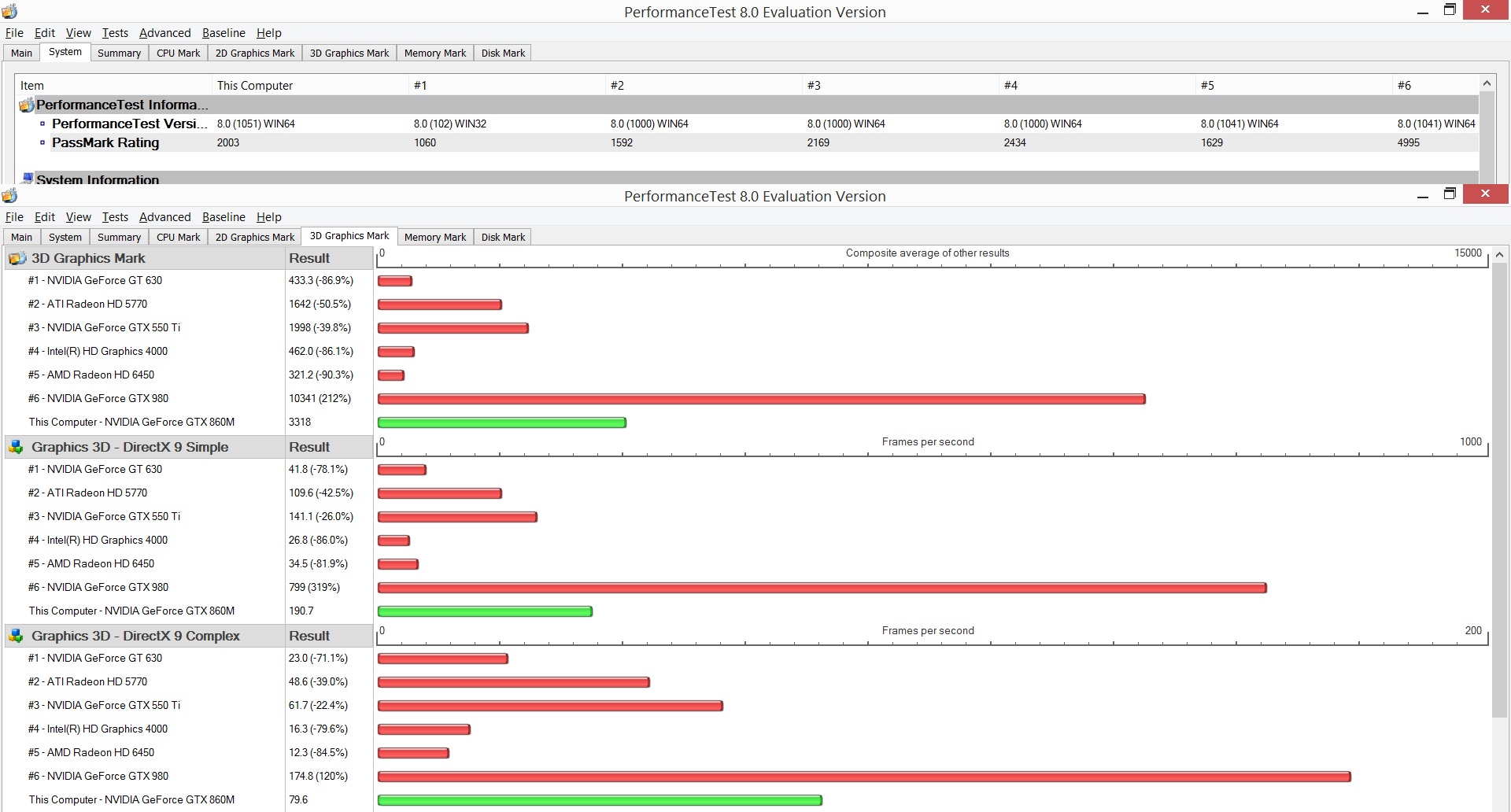
Task: Click the PerformanceTest app icon in the lower window
Action: tap(9, 196)
